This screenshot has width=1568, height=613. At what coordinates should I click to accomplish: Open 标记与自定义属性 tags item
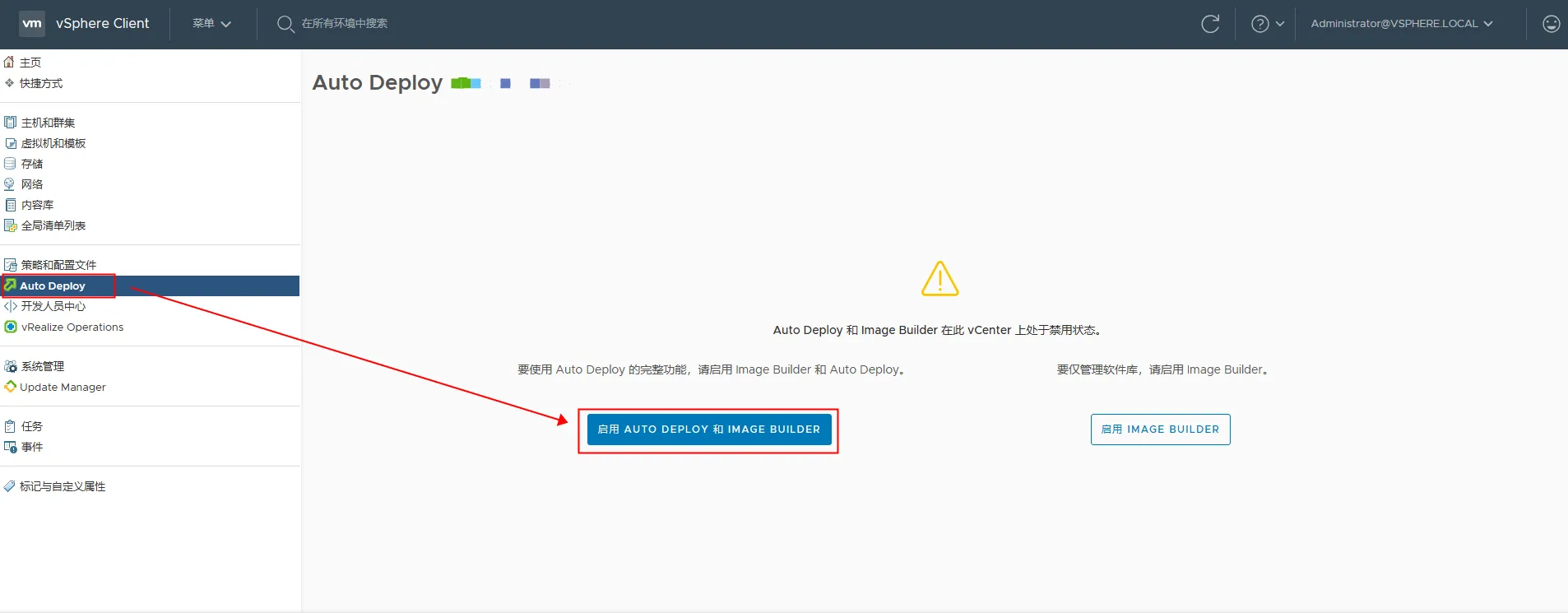[62, 486]
